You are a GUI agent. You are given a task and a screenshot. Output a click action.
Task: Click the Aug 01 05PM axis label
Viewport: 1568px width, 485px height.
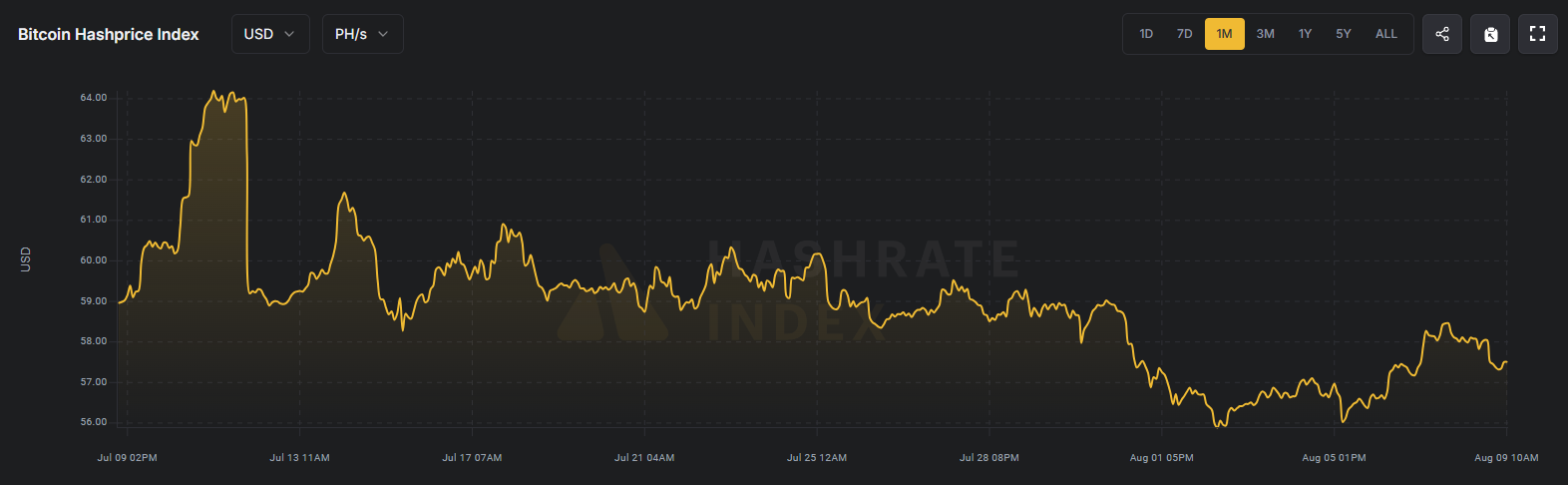pyautogui.click(x=1161, y=458)
